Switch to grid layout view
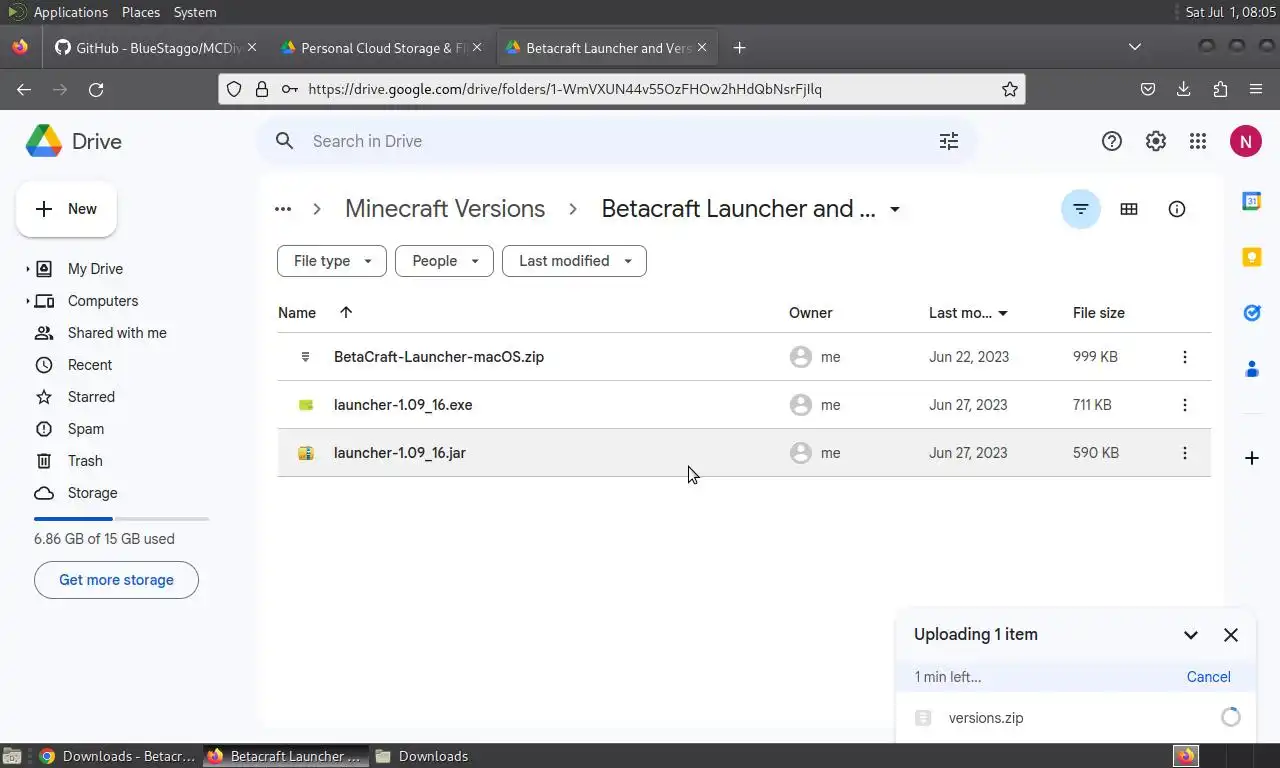This screenshot has height=768, width=1280. pos(1129,209)
